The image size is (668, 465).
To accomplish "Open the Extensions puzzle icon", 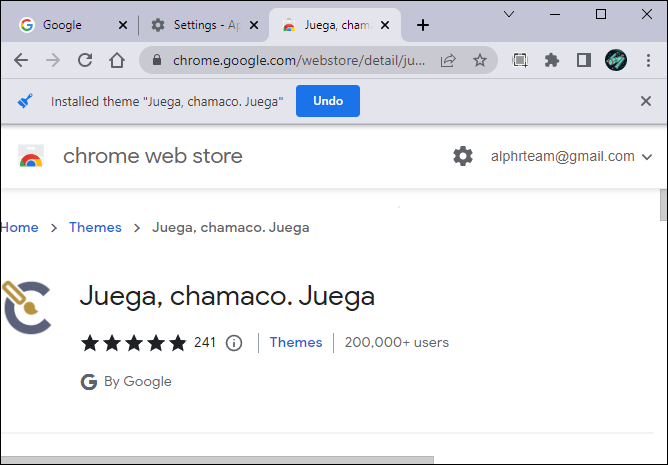I will 552,60.
